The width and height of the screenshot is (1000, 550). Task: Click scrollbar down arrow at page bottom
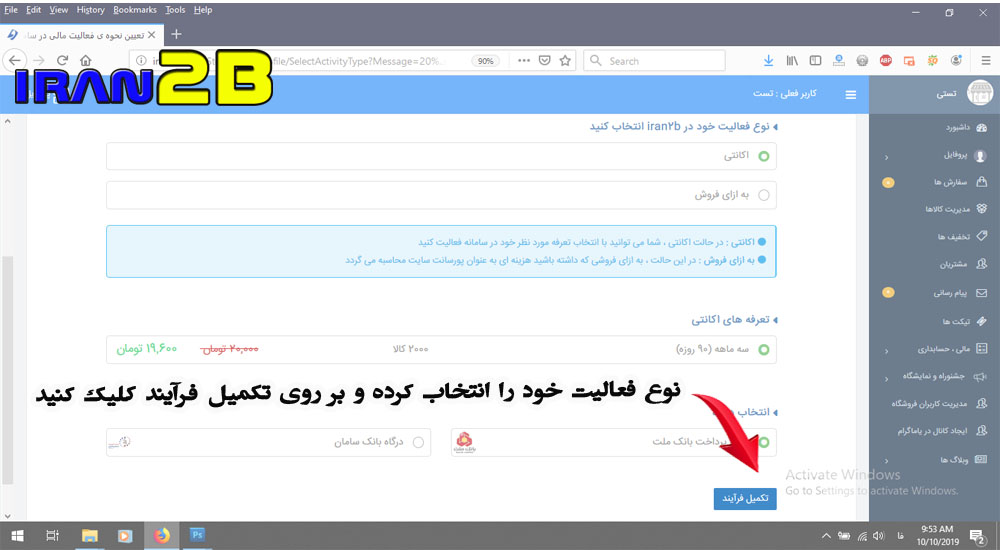[x=7, y=515]
